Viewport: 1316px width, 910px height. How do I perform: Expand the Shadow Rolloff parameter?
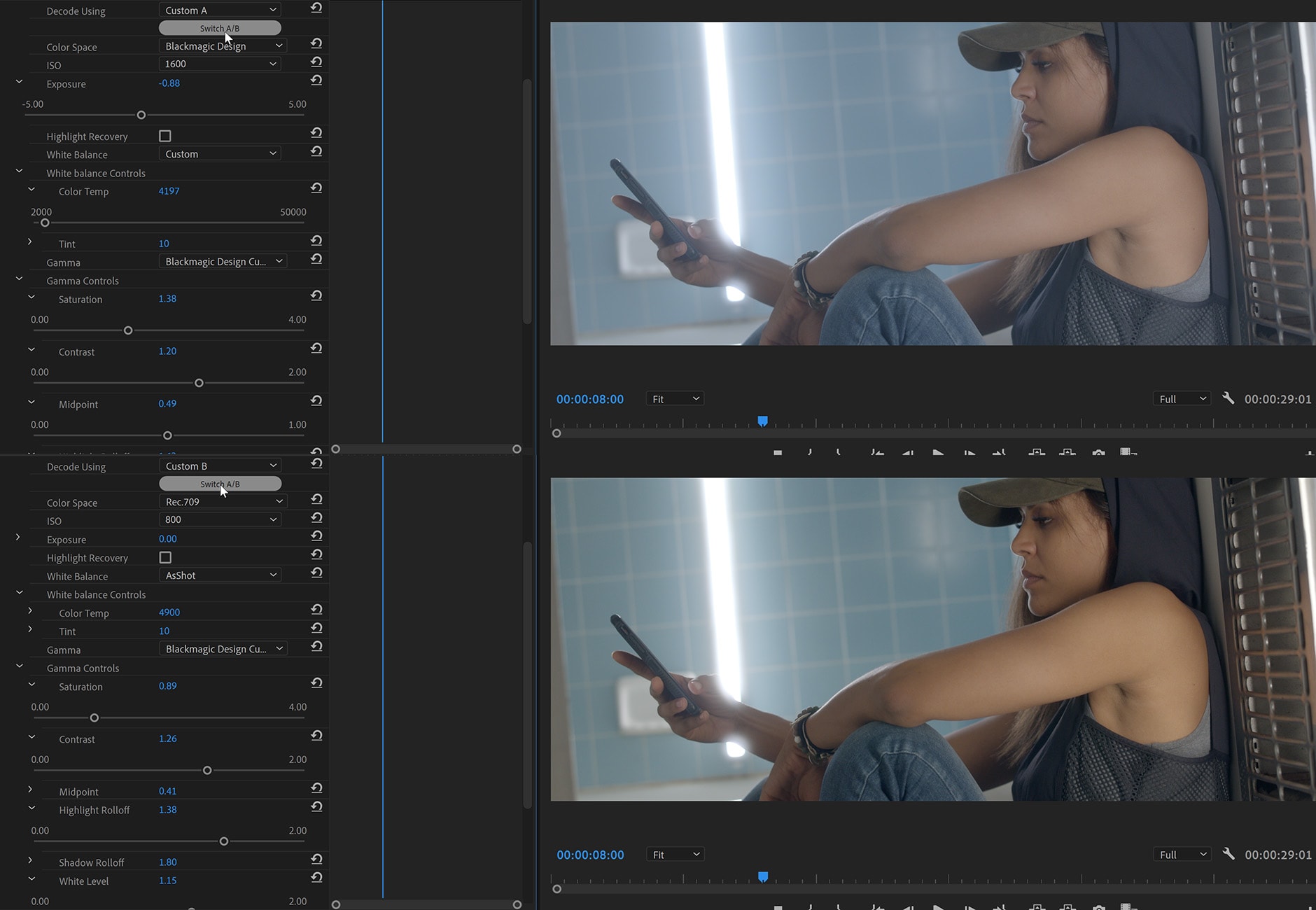coord(29,860)
